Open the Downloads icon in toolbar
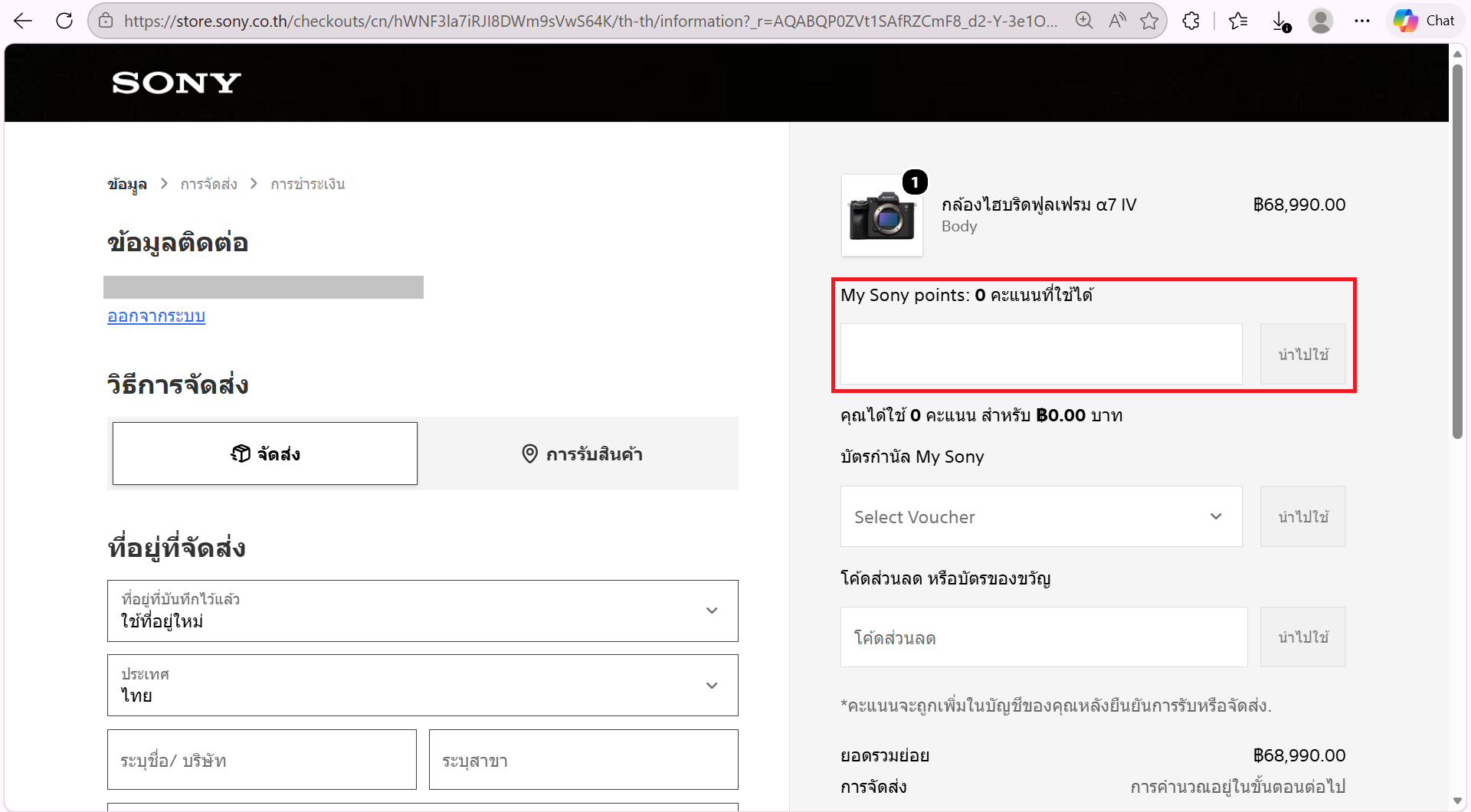 point(1281,21)
